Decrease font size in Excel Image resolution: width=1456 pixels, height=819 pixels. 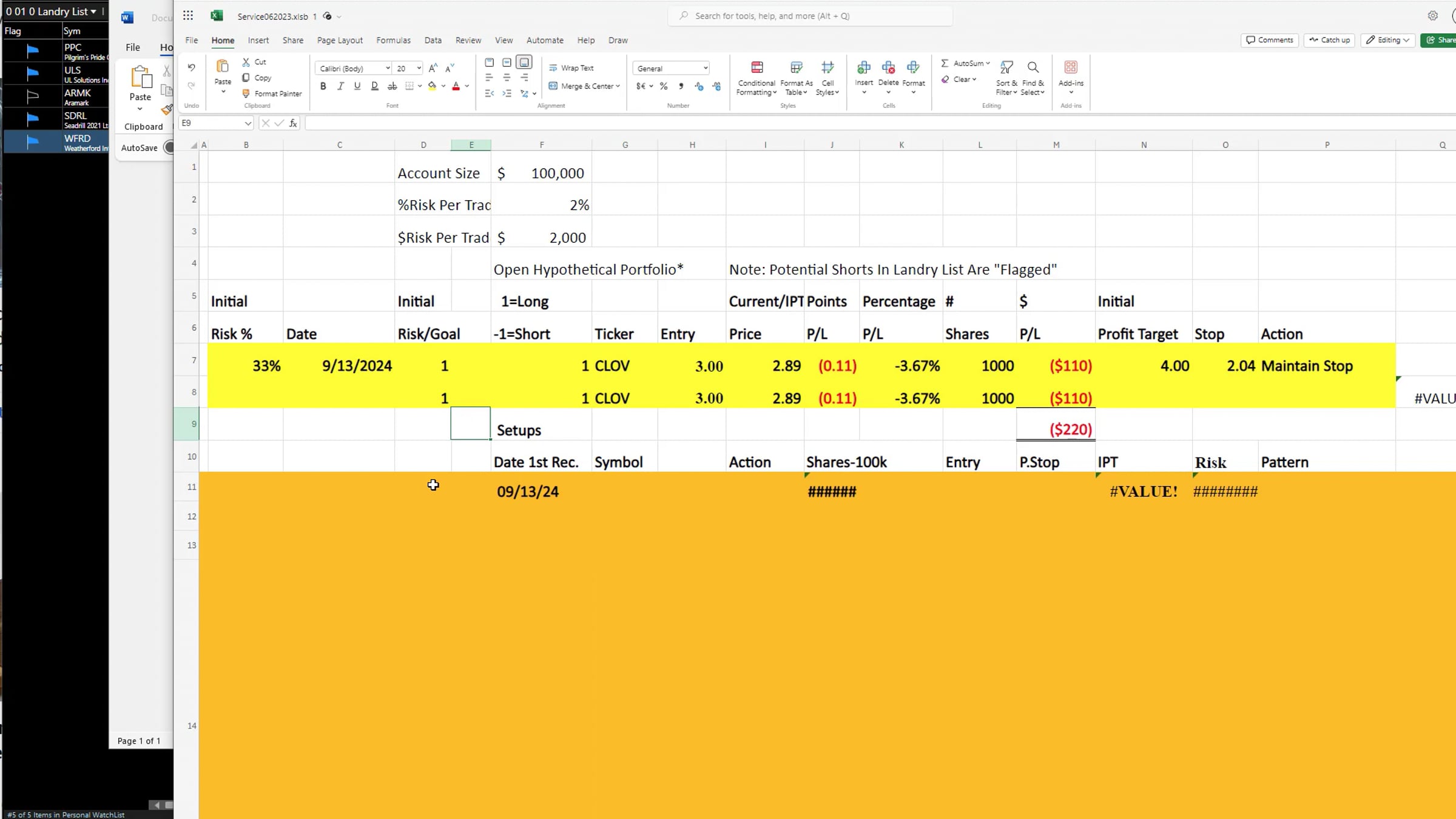click(450, 68)
